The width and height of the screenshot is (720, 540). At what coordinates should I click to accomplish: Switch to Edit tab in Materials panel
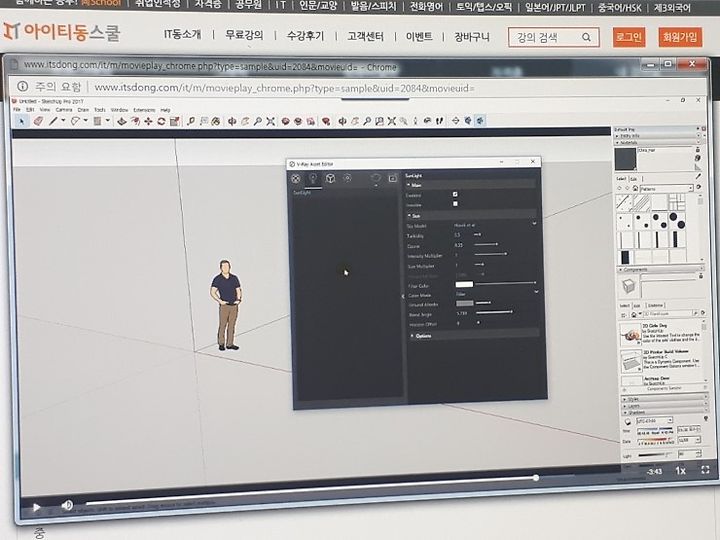click(x=634, y=179)
